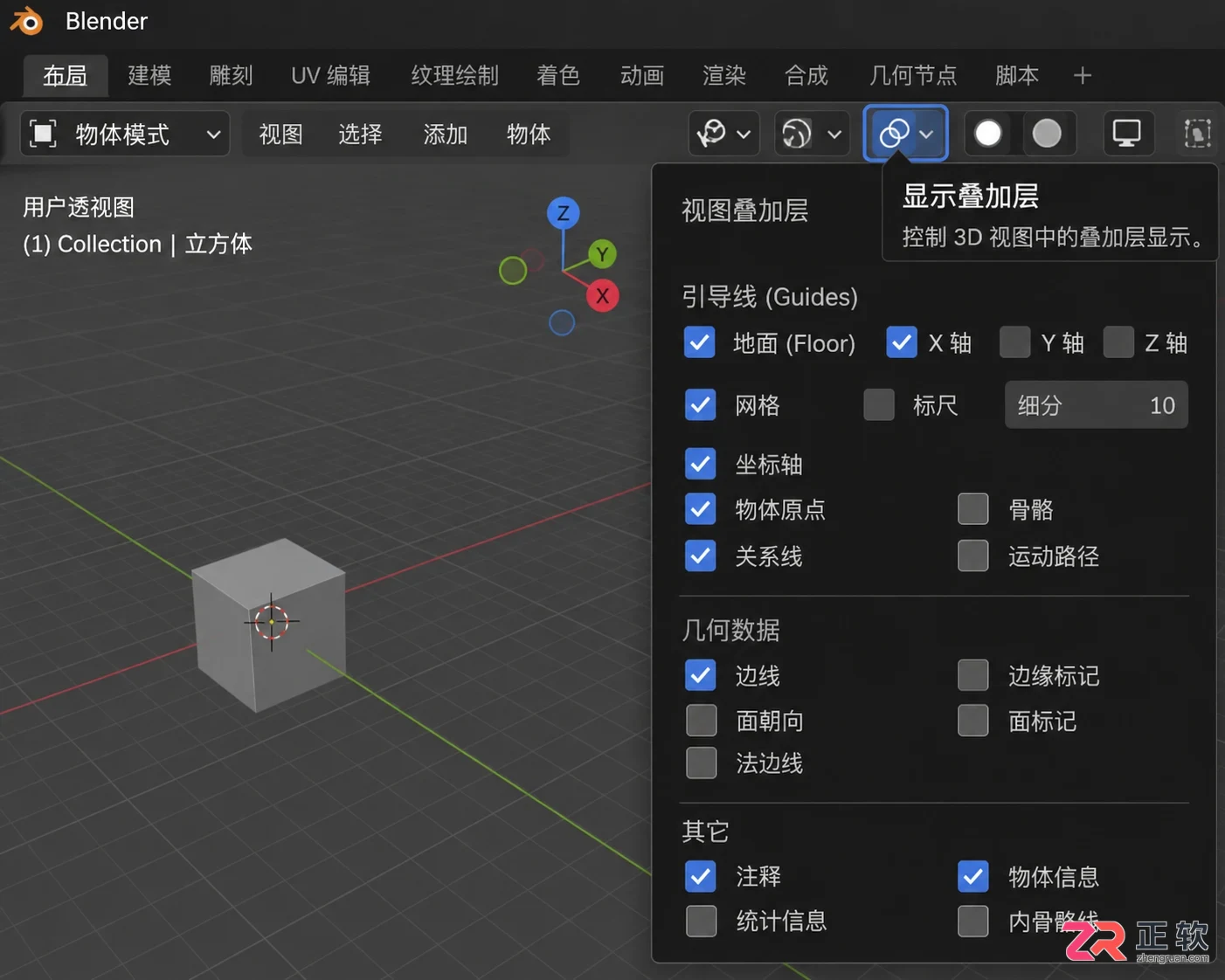Image resolution: width=1225 pixels, height=980 pixels.
Task: Enable the 标尺 checkbox
Action: pyautogui.click(x=879, y=404)
